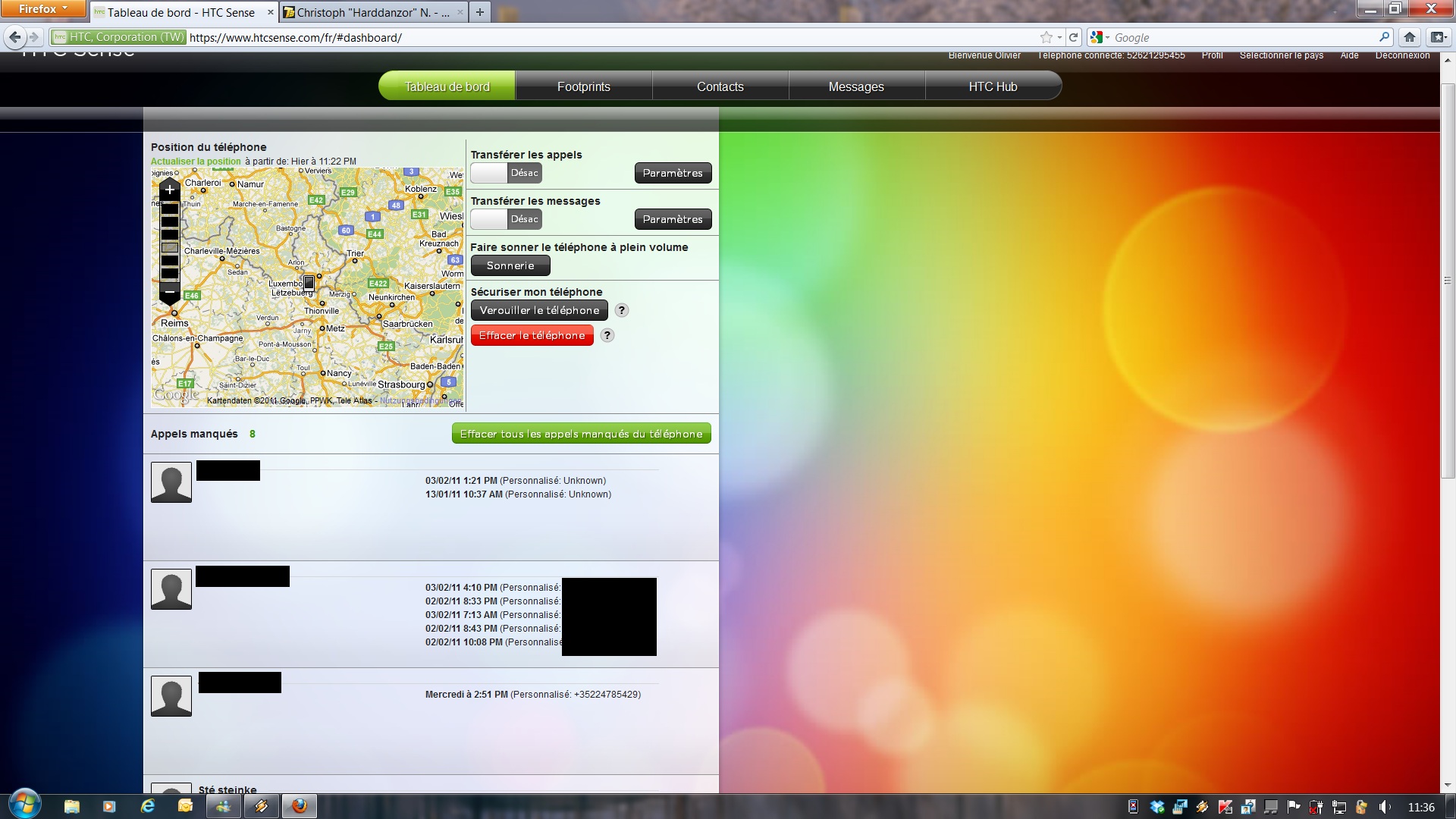Open the Bookmarks menu button
Image resolution: width=1456 pixels, height=819 pixels.
point(1437,37)
